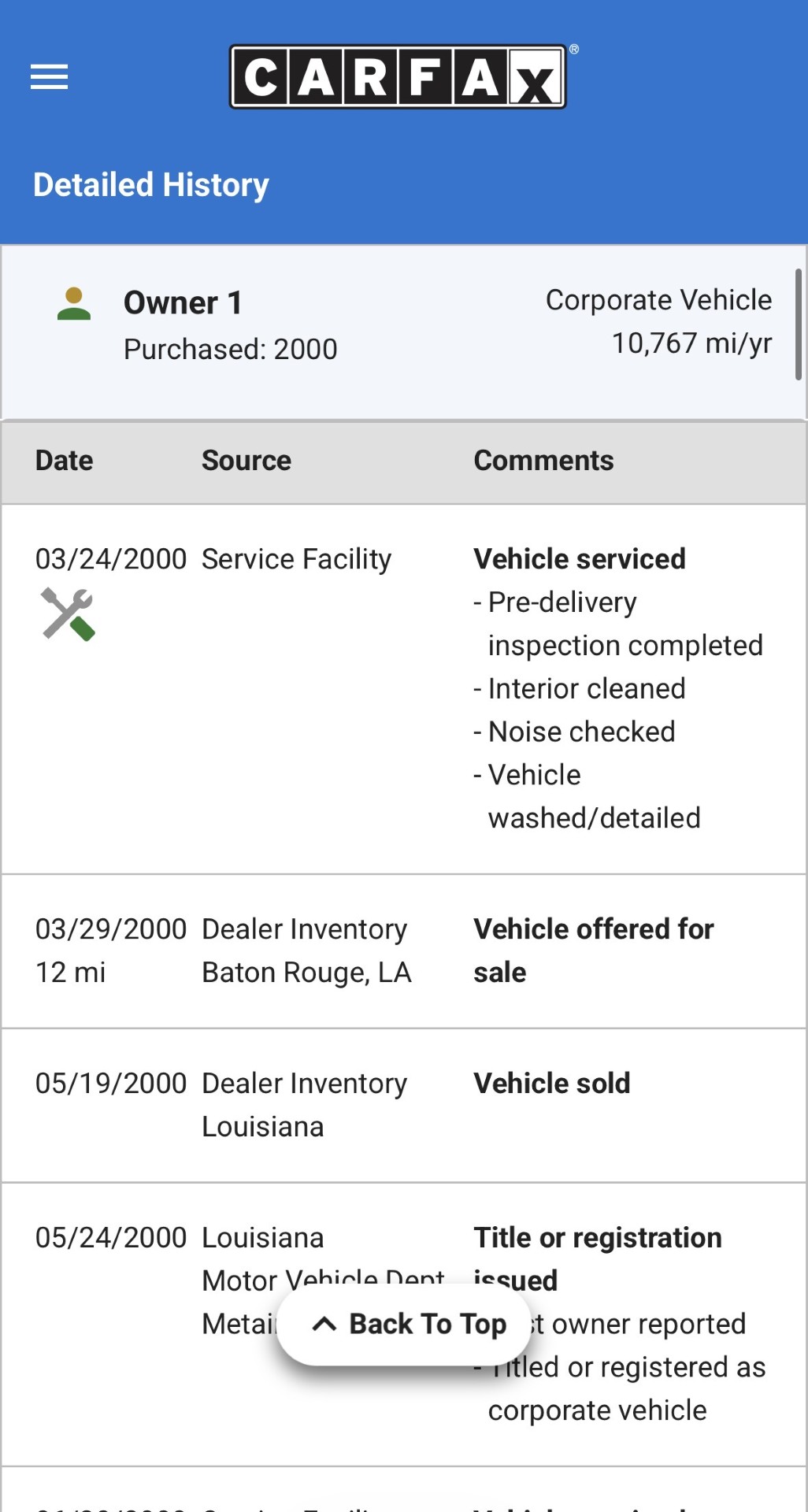This screenshot has width=808, height=1512.
Task: Tap the CARFAX logo
Action: click(398, 77)
